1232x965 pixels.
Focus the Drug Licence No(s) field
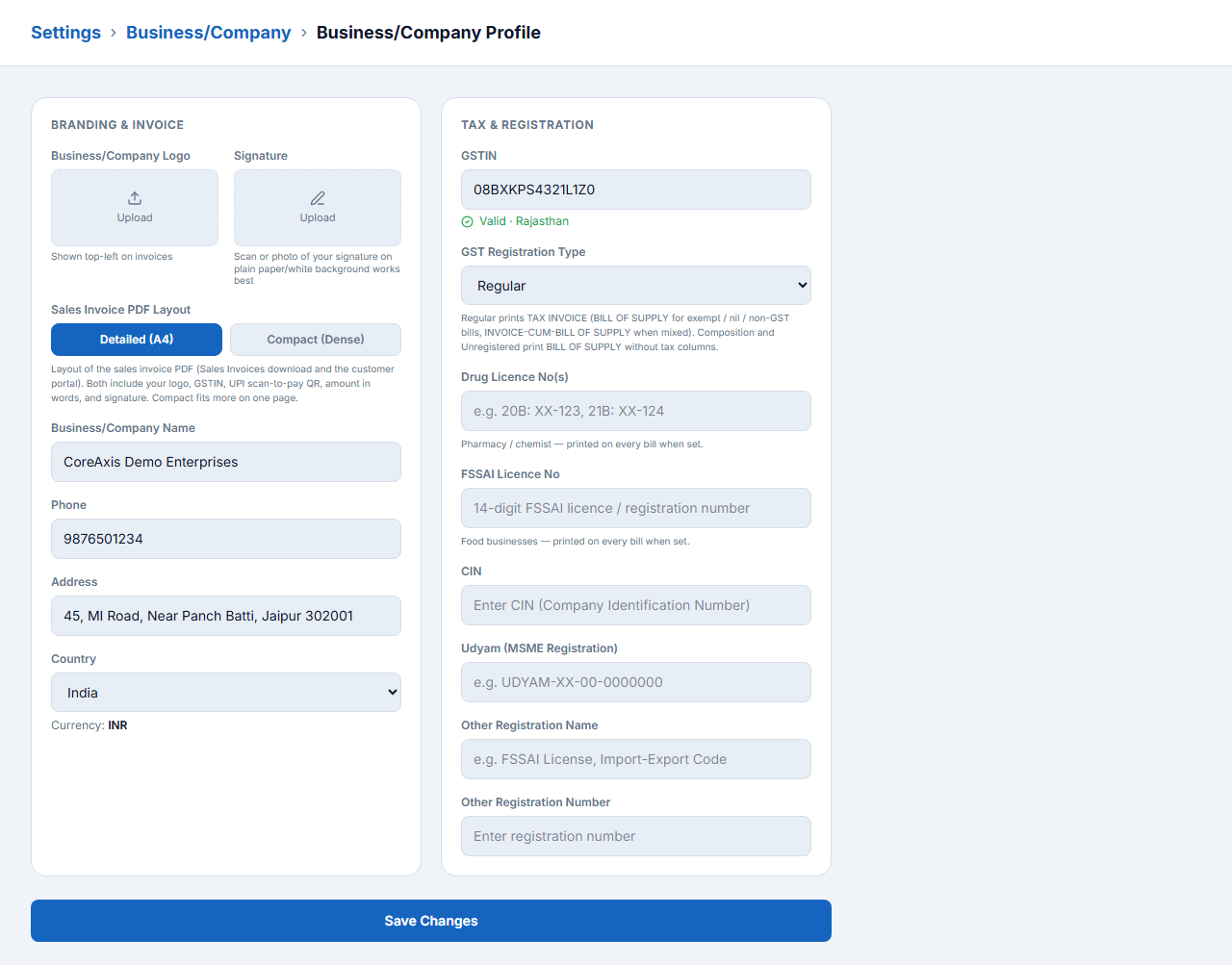point(636,411)
